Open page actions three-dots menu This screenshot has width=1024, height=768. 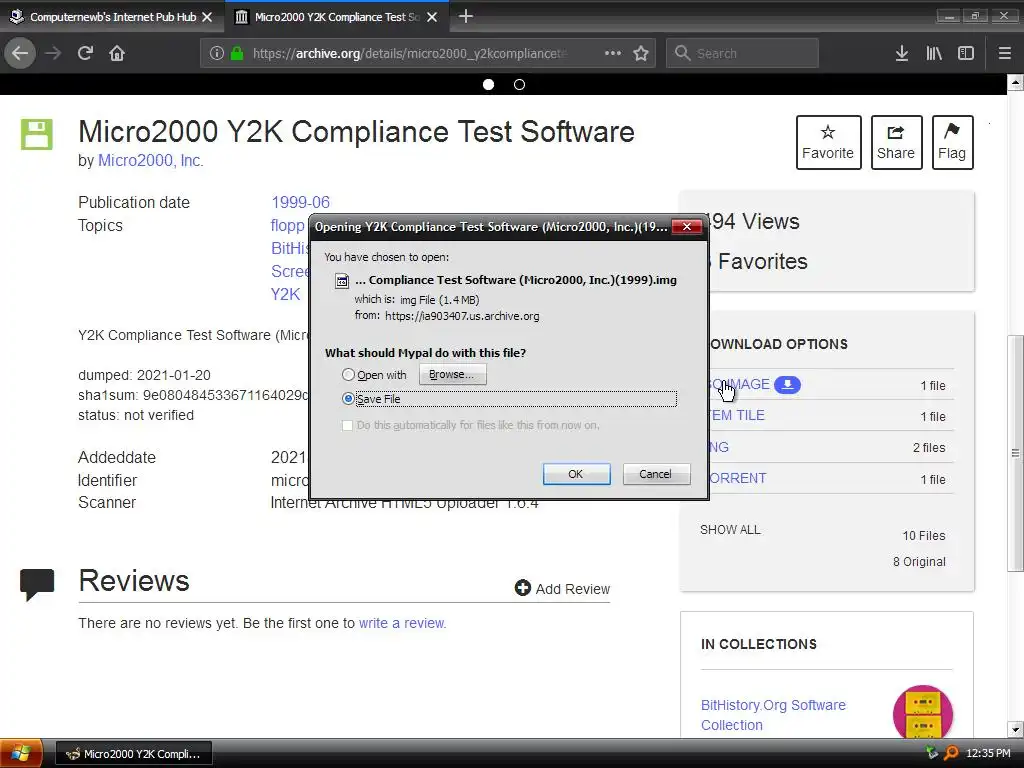click(613, 53)
